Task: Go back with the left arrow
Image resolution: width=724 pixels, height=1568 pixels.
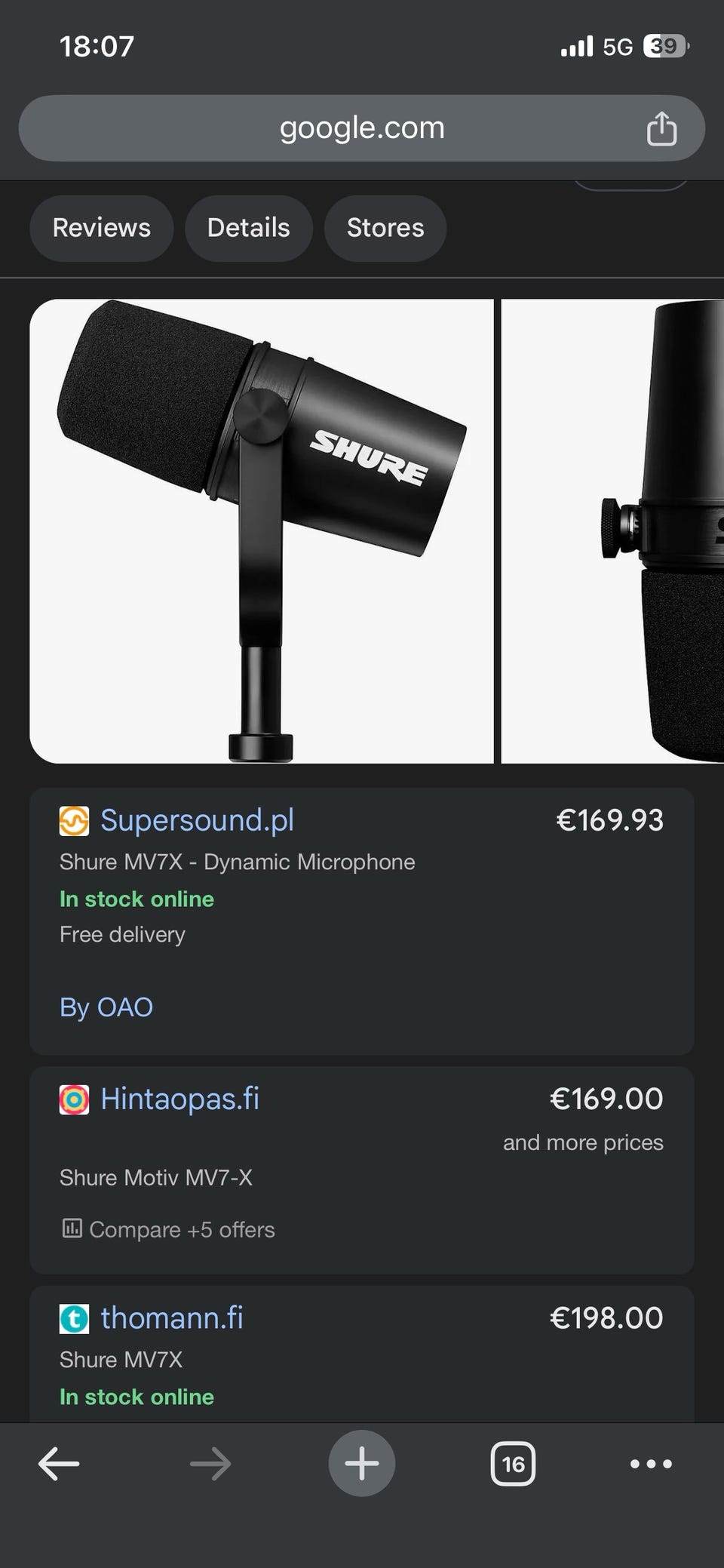Action: [59, 1464]
